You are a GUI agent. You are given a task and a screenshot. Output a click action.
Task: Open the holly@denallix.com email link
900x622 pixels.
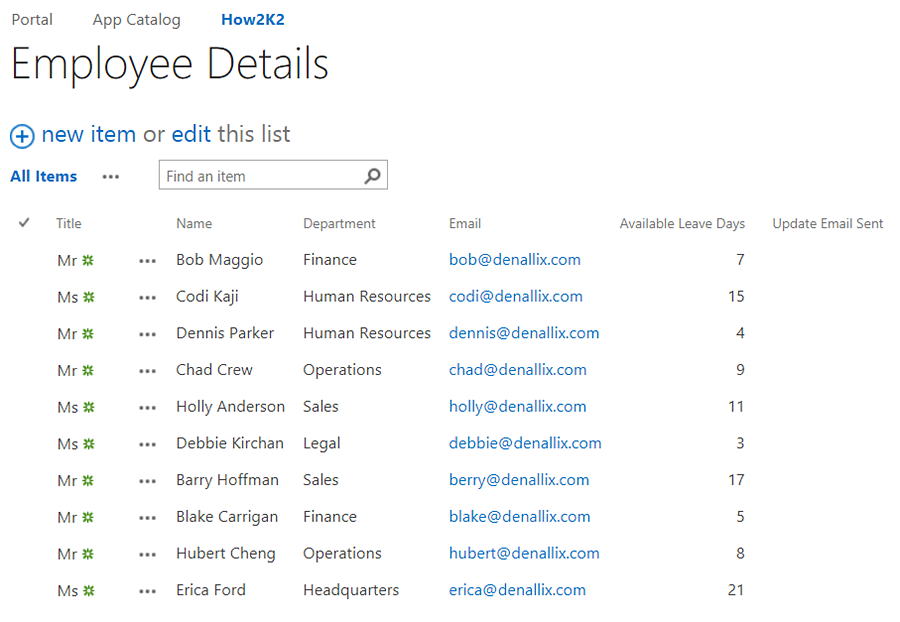pos(518,407)
